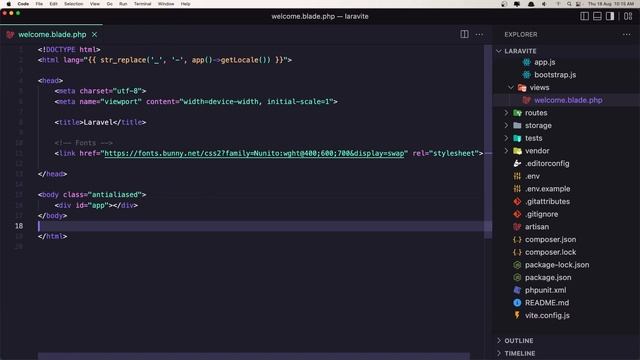Click the routes folder icon

517,113
